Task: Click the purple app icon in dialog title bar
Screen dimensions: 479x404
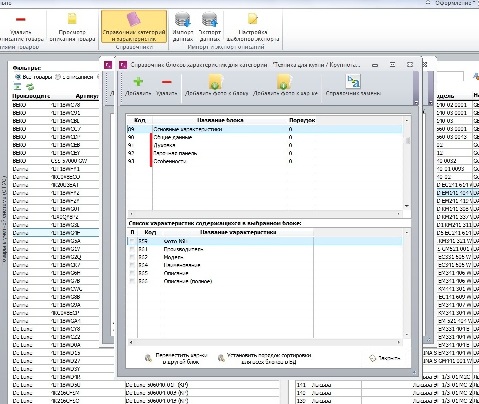Action: (x=123, y=65)
